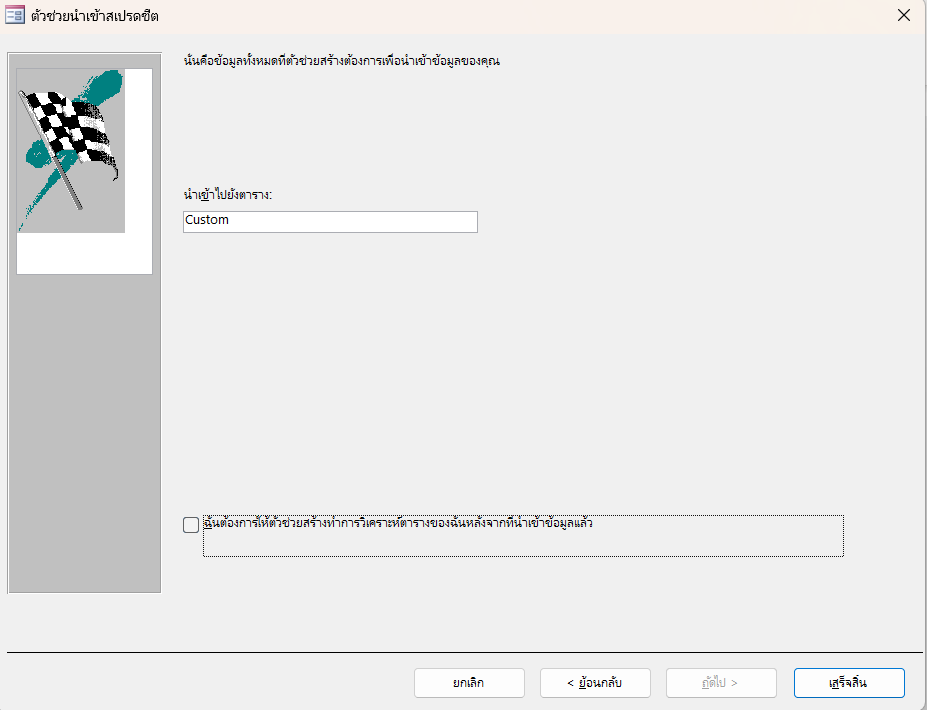Click the wizard instruction text at top
Viewport: 927px width, 710px height.
pos(341,61)
